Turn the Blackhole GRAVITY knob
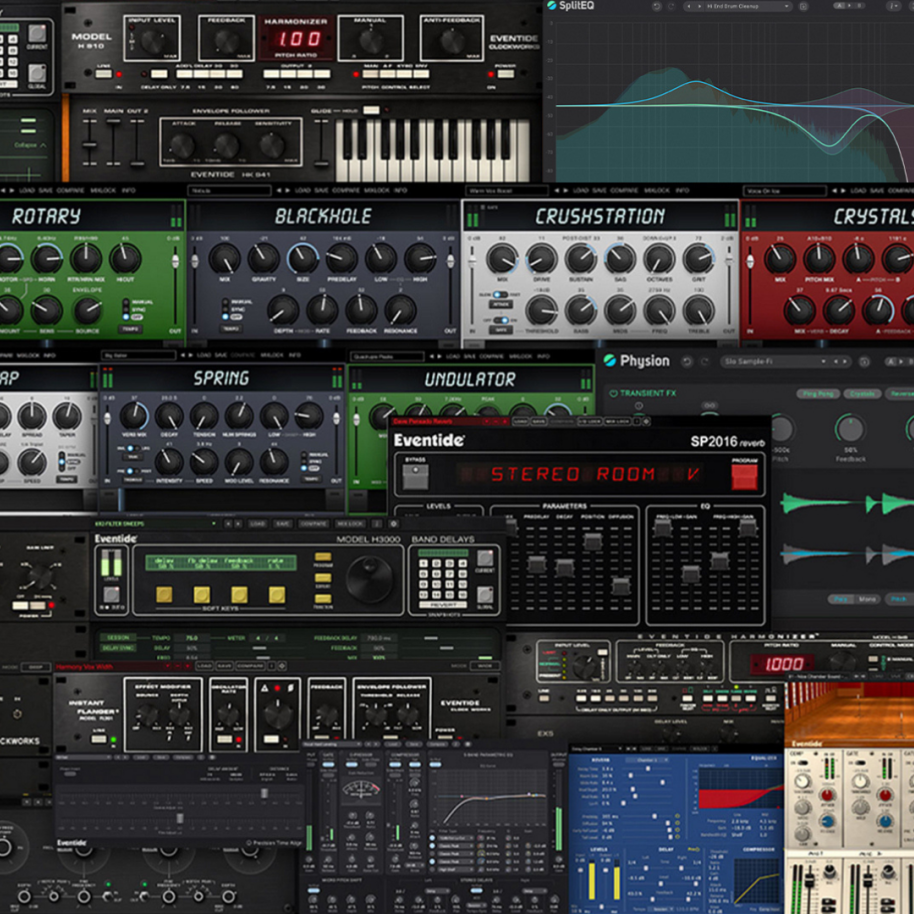The height and width of the screenshot is (914, 914). pos(263,258)
